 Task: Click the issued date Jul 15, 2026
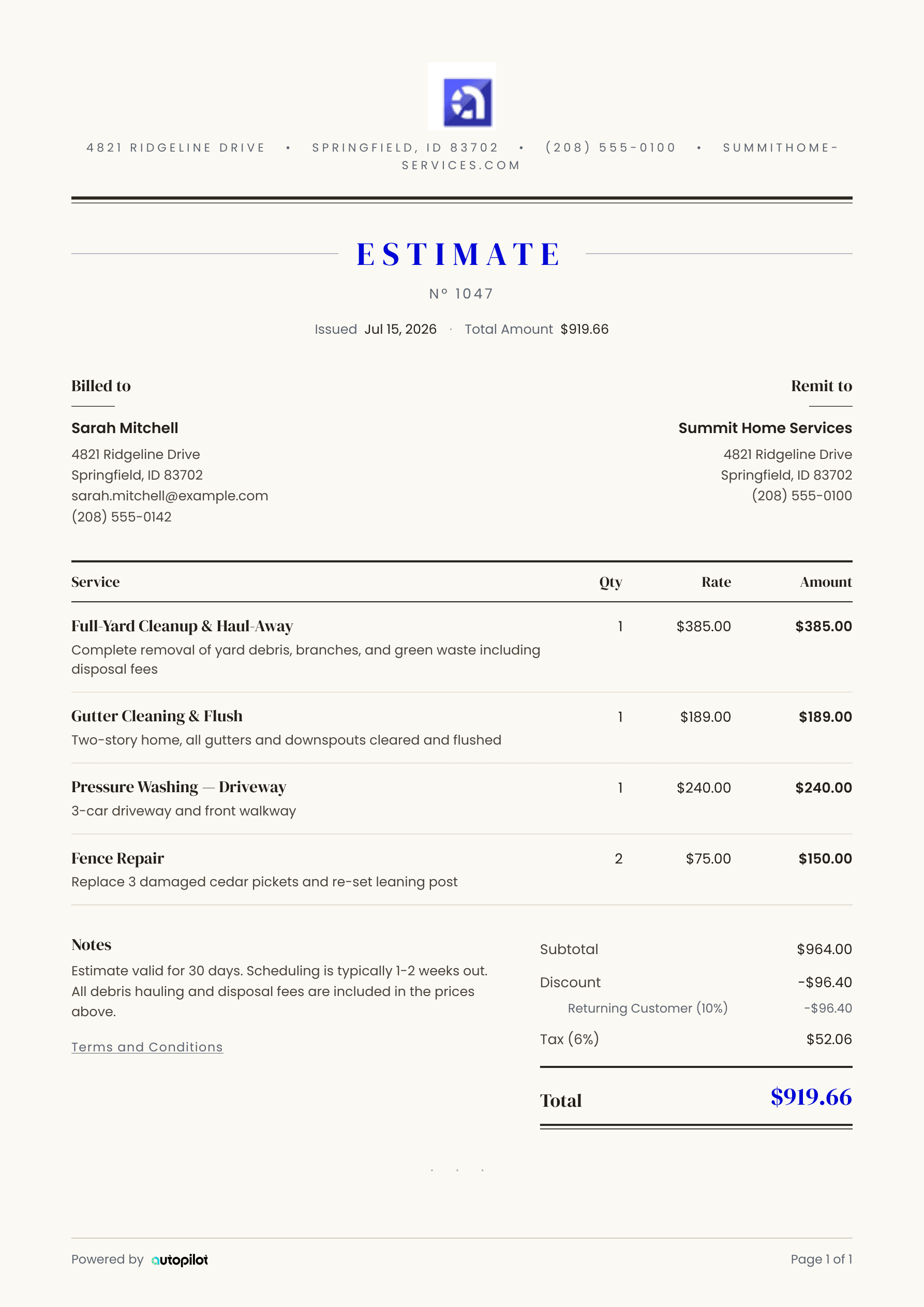point(401,329)
